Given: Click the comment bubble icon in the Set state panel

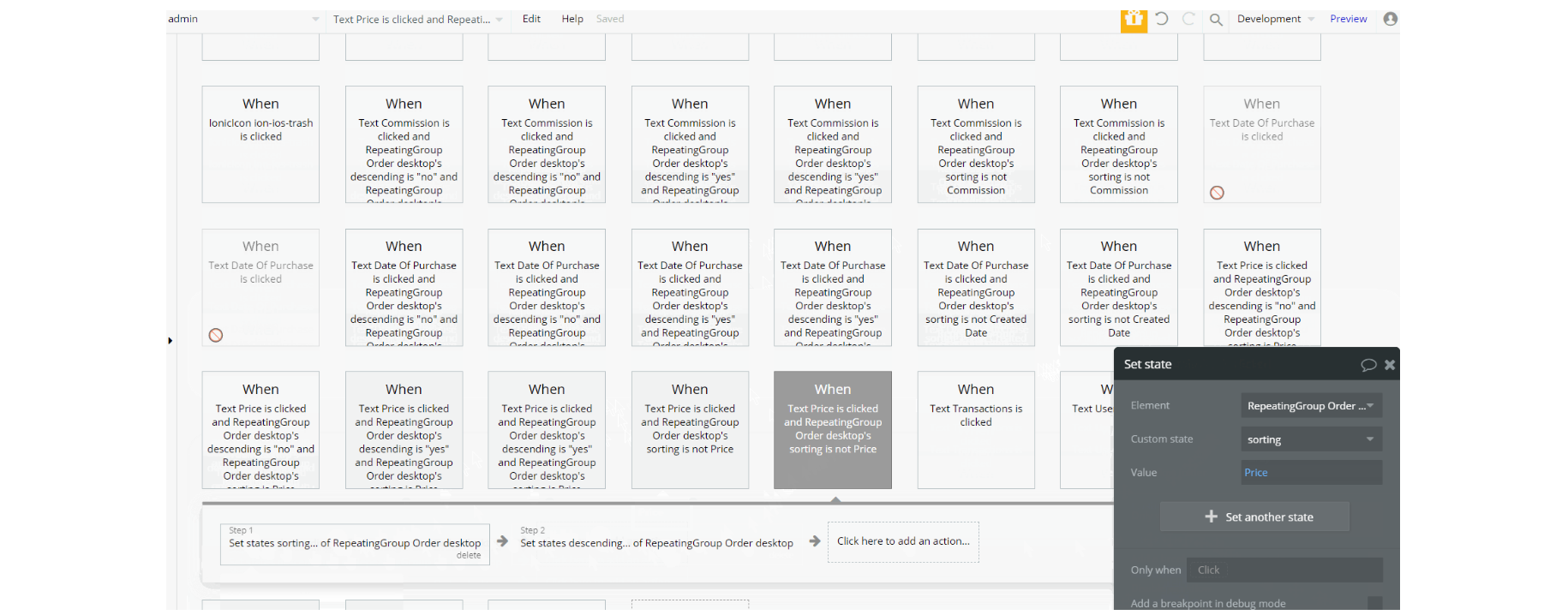Looking at the screenshot, I should click(x=1368, y=365).
